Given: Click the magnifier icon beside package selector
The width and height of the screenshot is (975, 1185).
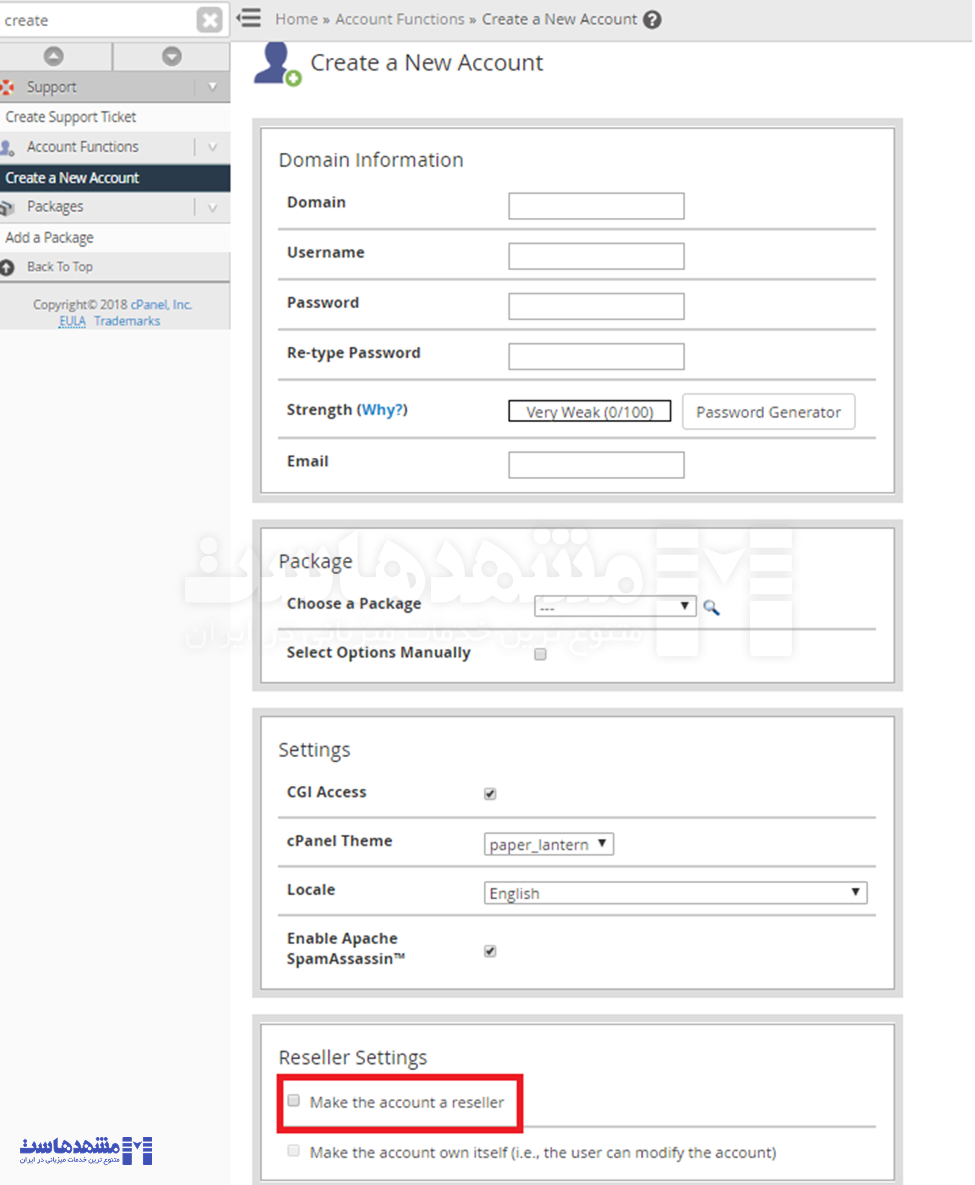Looking at the screenshot, I should tap(711, 606).
